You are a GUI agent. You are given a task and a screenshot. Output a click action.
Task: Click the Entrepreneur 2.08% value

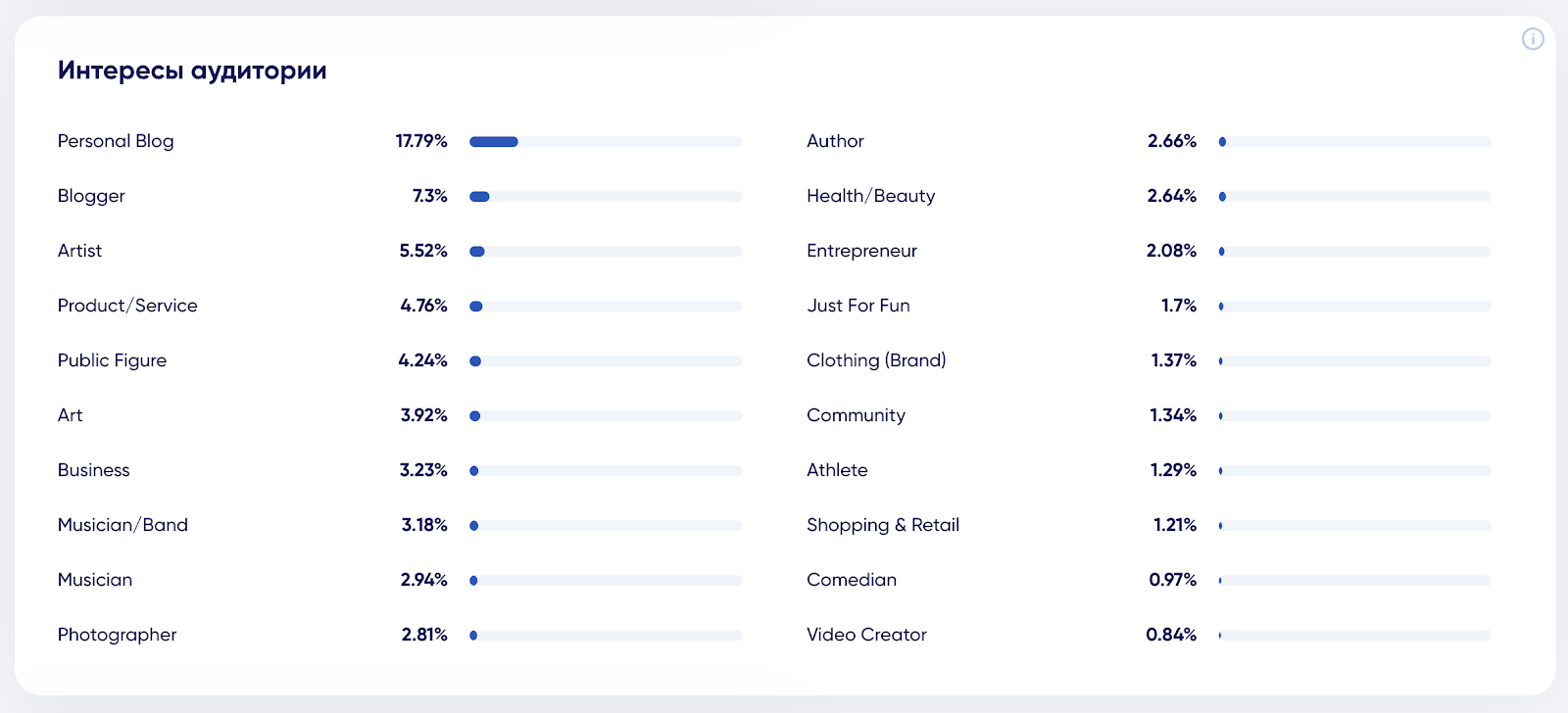point(1171,251)
